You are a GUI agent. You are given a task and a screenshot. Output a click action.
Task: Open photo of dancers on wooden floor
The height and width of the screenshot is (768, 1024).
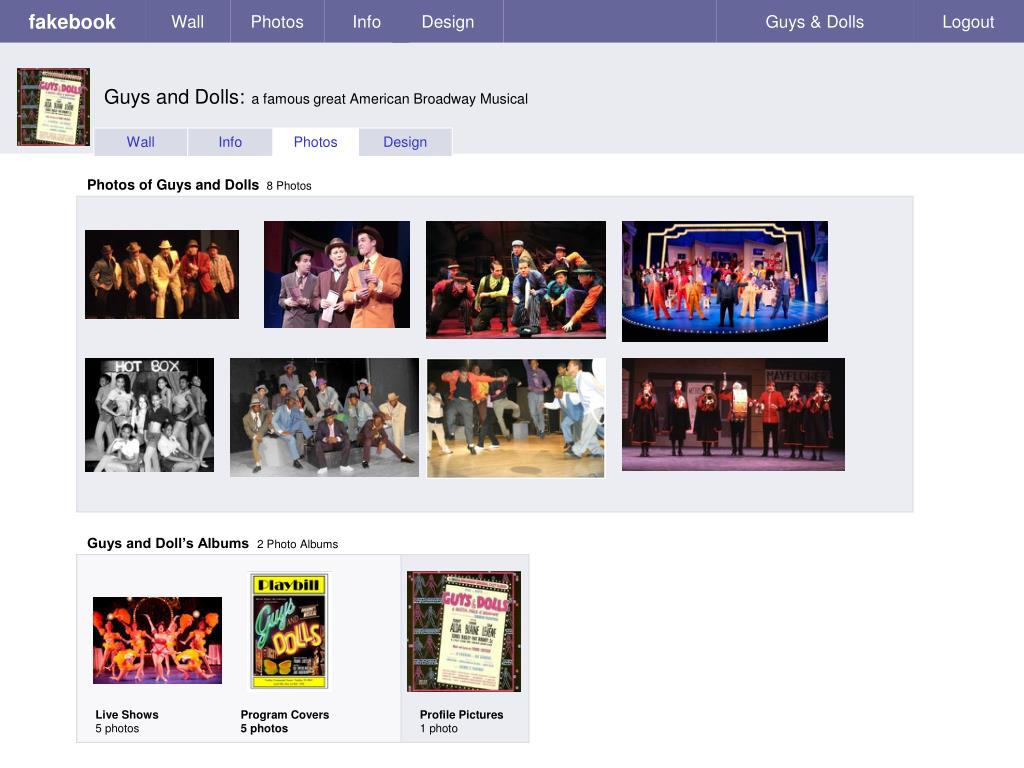[x=516, y=418]
